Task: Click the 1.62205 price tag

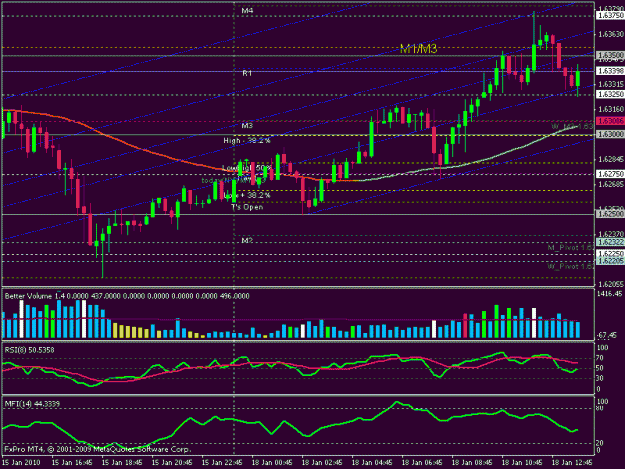Action: click(610, 261)
